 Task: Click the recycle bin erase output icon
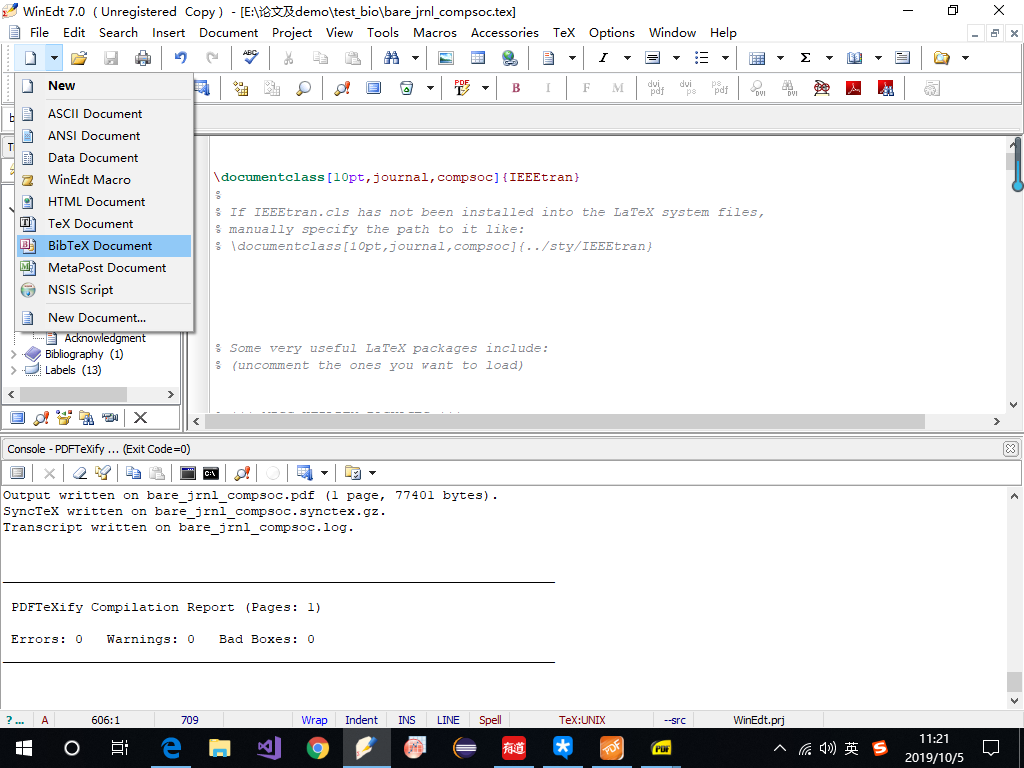tap(406, 88)
